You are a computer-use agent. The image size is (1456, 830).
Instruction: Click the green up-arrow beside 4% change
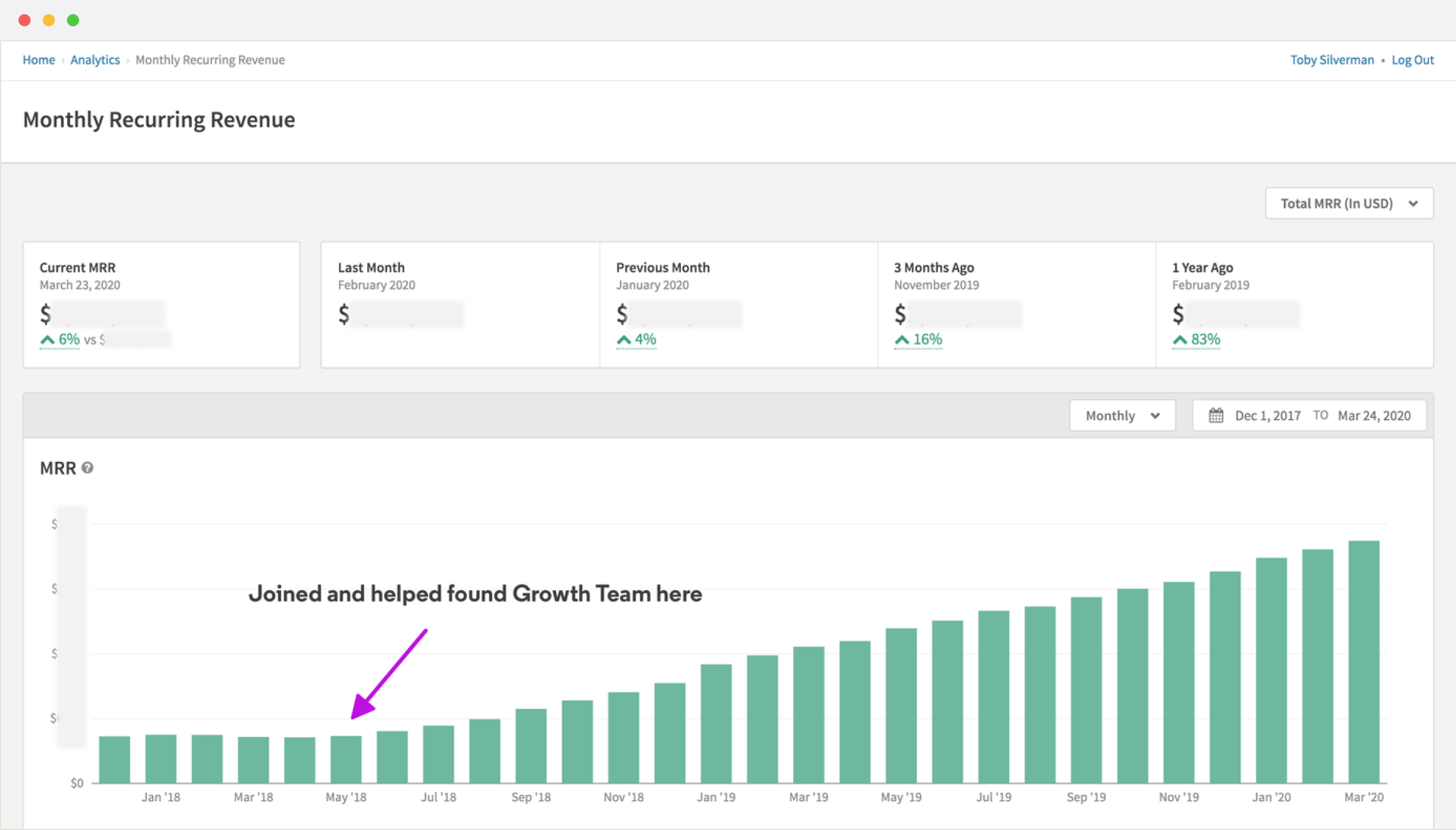click(x=624, y=339)
